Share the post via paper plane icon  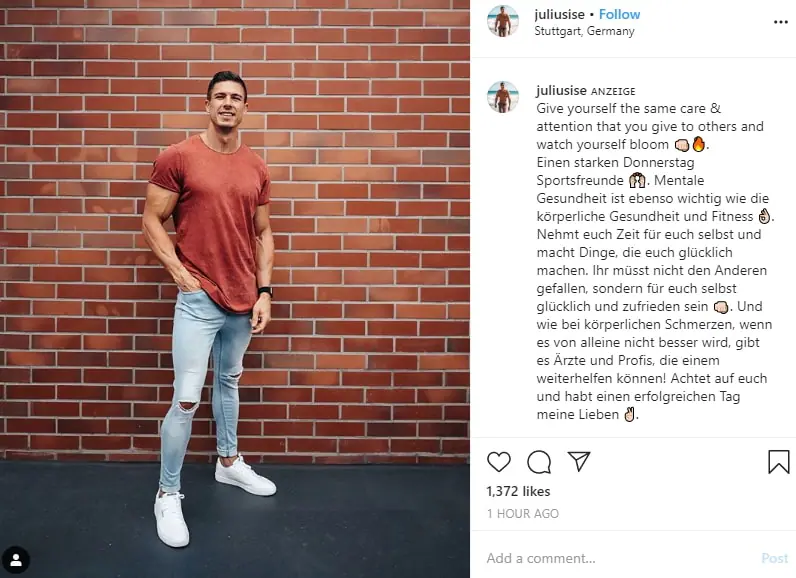coord(579,461)
